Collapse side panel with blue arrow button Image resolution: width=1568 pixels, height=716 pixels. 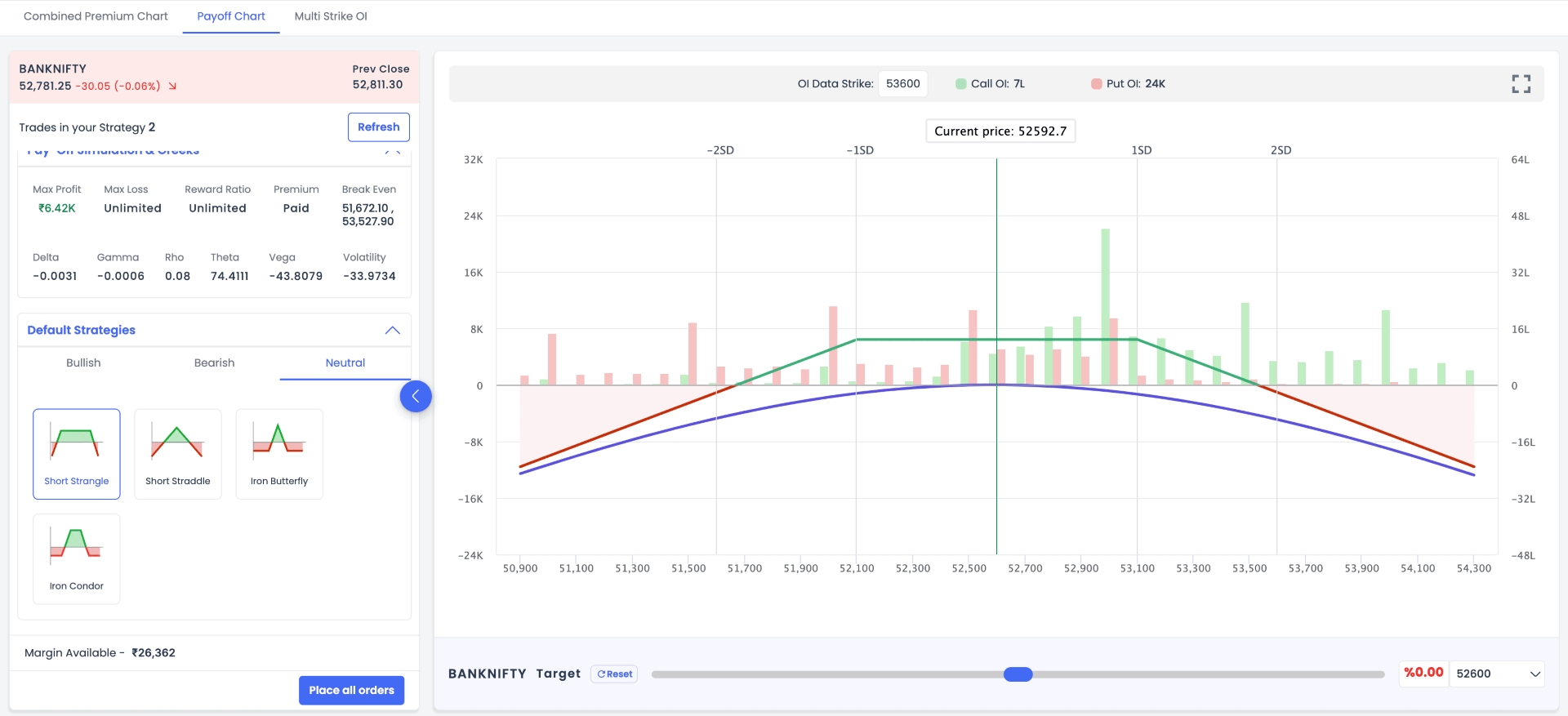click(416, 397)
